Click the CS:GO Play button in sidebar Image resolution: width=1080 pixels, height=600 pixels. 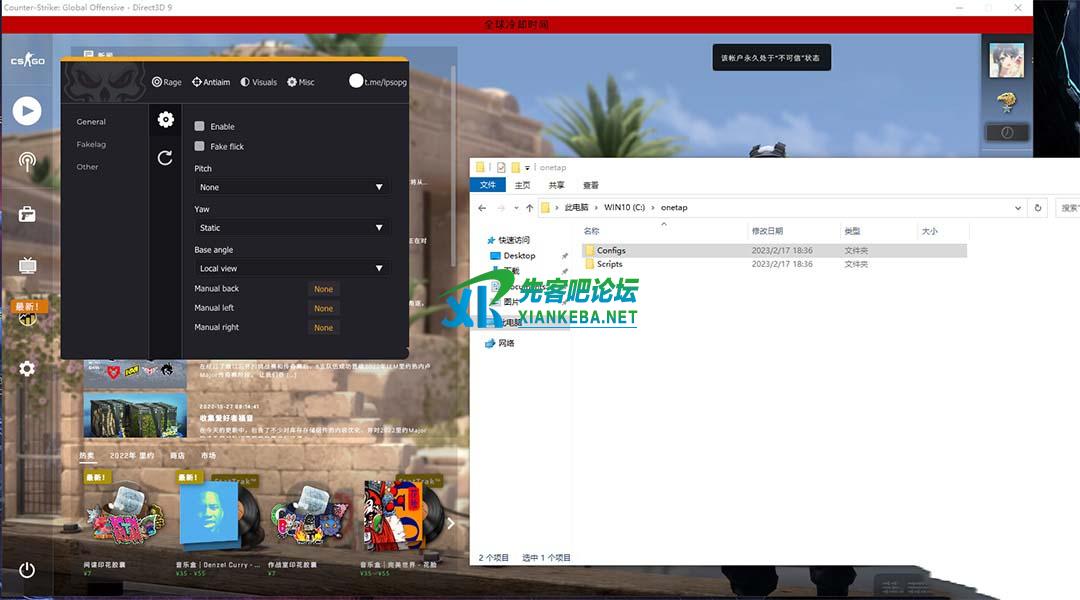pos(27,110)
